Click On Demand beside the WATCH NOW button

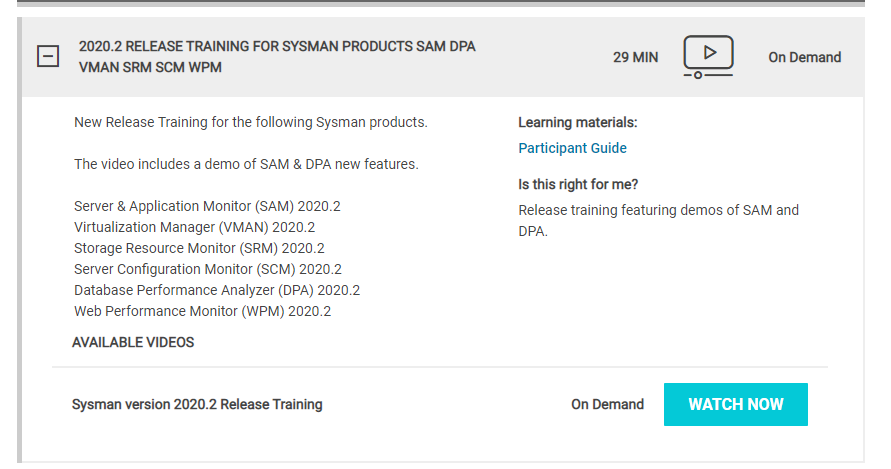[x=607, y=404]
